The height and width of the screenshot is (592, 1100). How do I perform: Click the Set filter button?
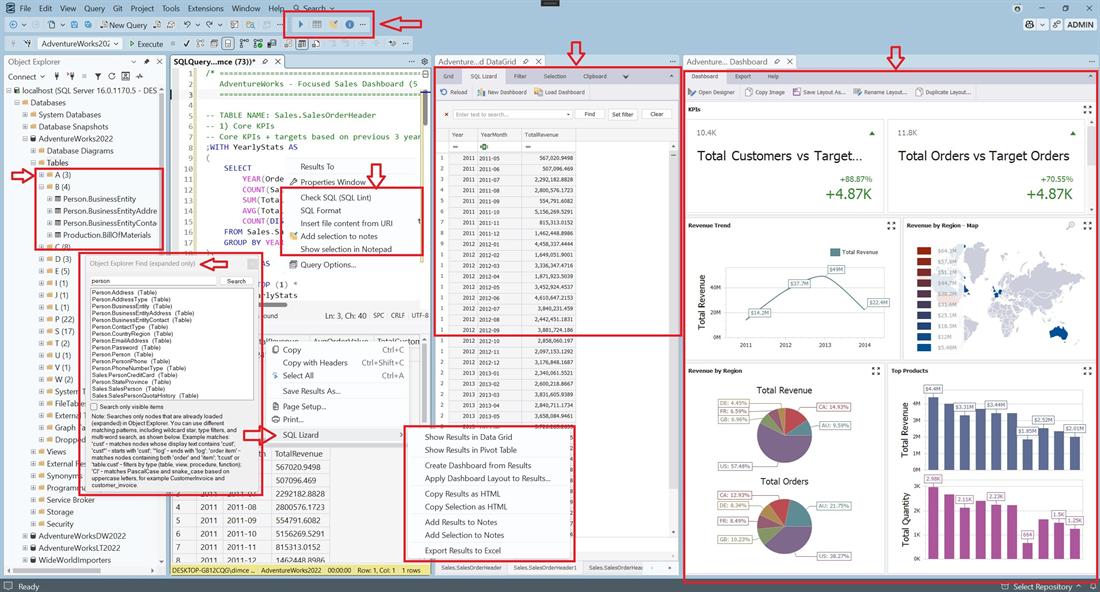click(622, 114)
